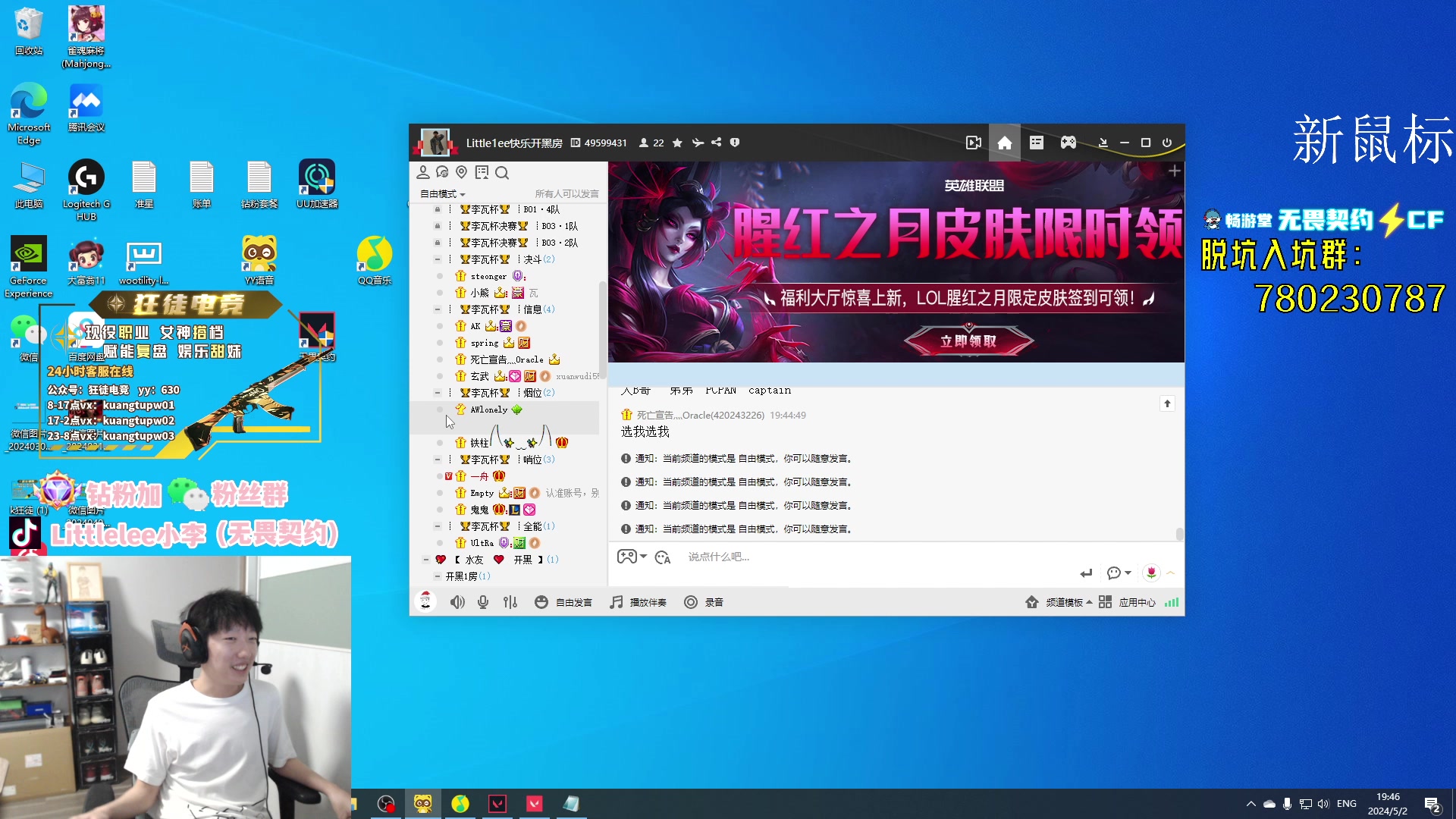The width and height of the screenshot is (1456, 819).
Task: Click the plus icon on the banner
Action: pyautogui.click(x=1174, y=171)
